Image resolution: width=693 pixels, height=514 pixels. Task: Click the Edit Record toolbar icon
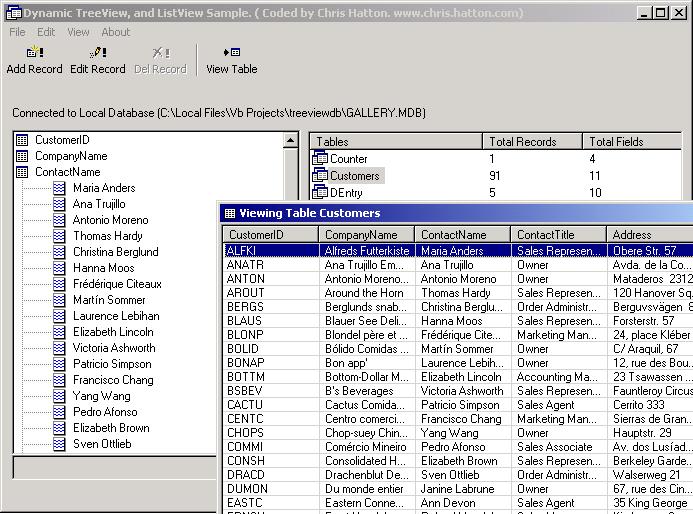[97, 53]
